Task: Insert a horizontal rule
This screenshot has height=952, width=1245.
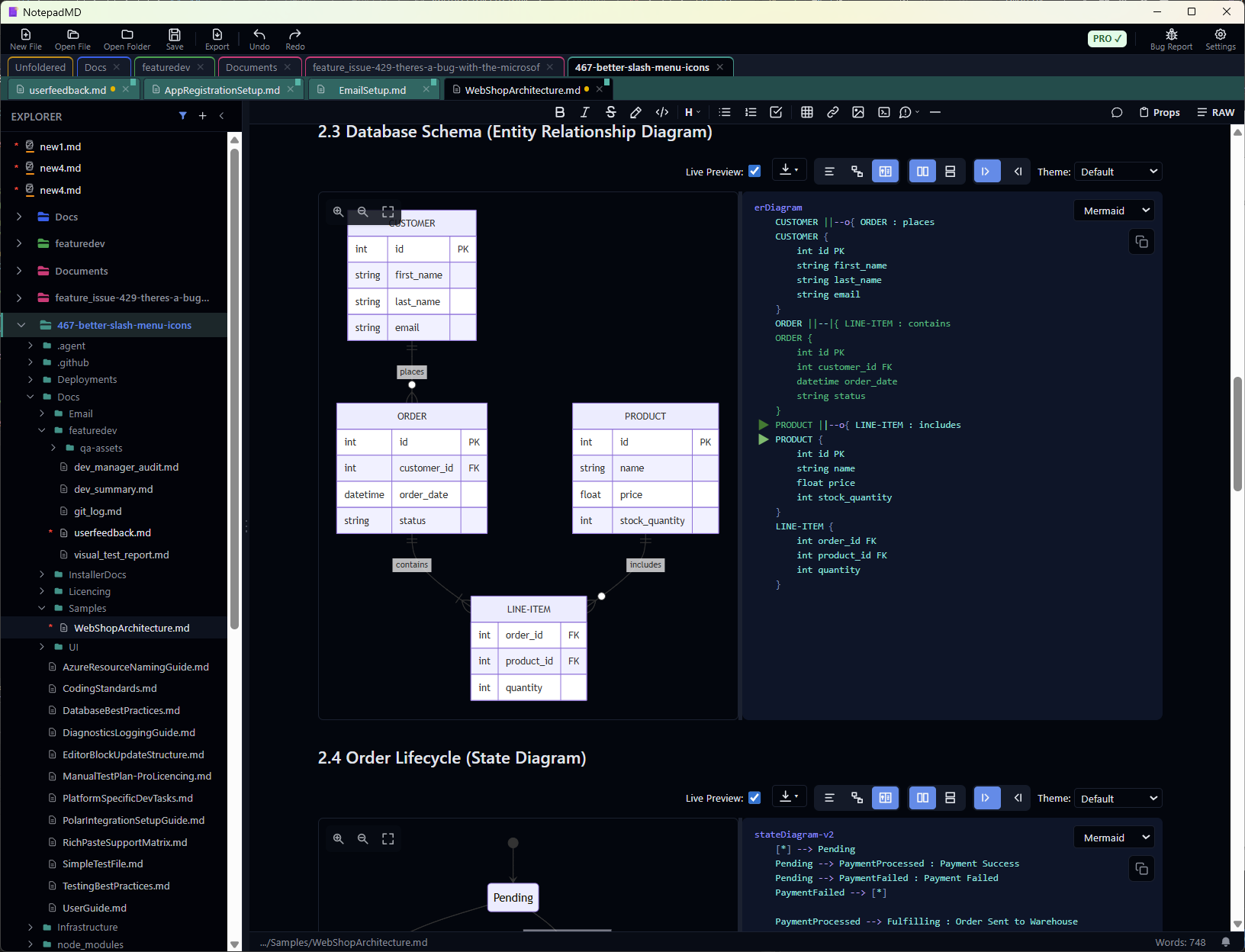Action: coord(935,112)
